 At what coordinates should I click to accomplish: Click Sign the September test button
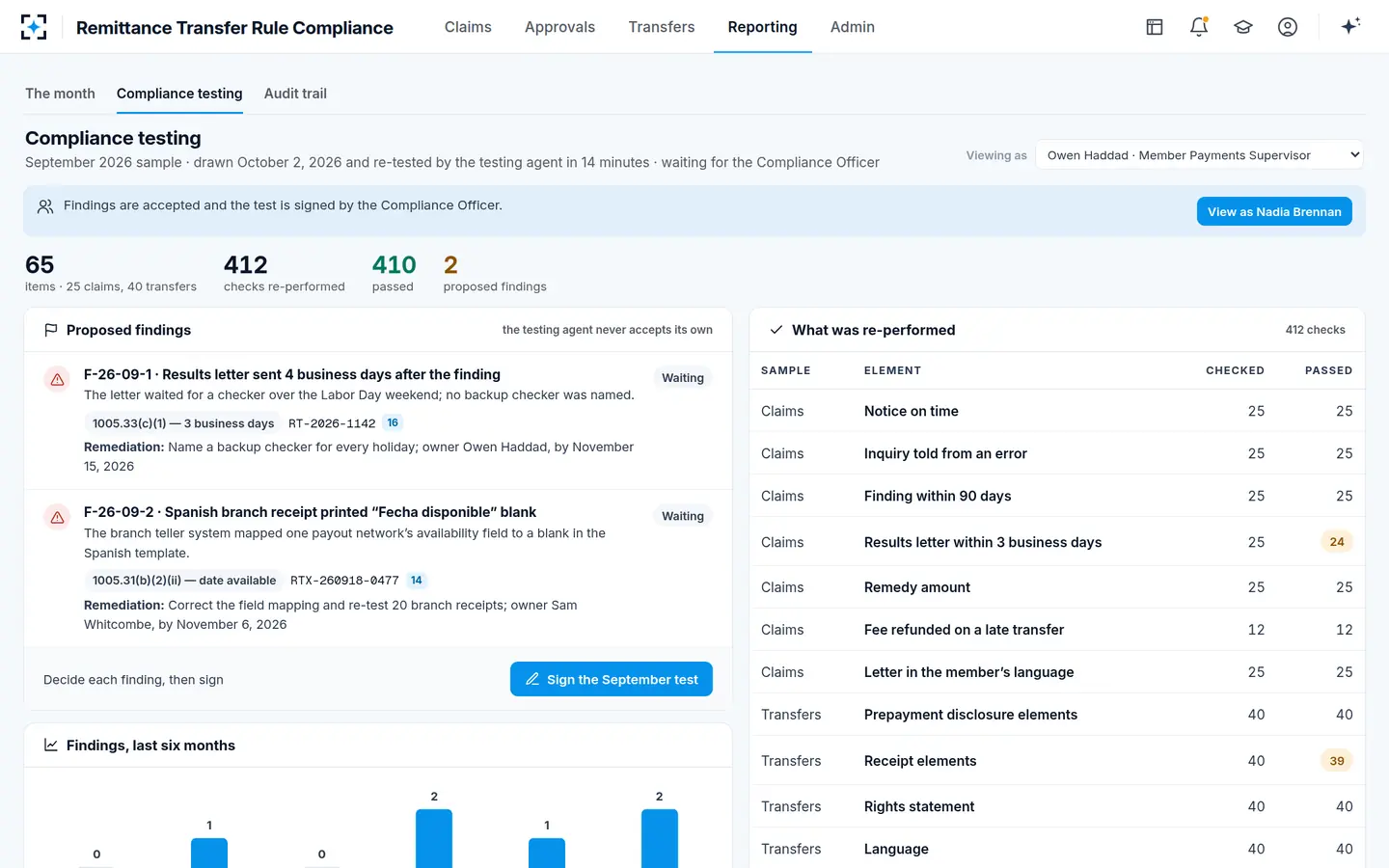click(x=612, y=679)
